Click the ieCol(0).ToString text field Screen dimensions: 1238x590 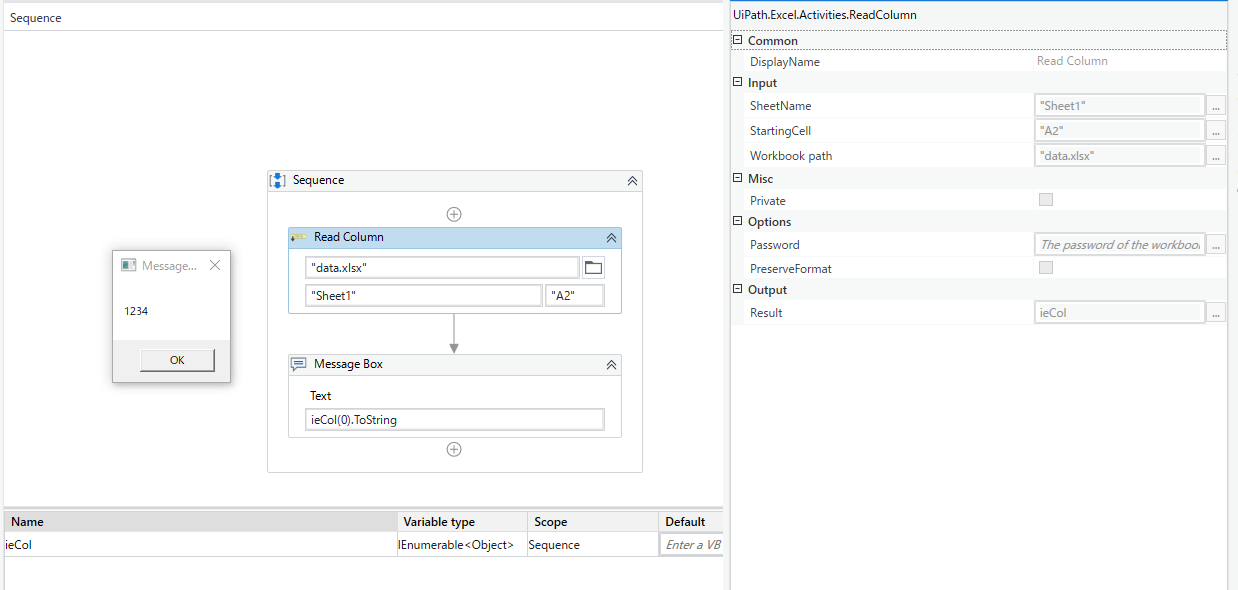tap(454, 419)
